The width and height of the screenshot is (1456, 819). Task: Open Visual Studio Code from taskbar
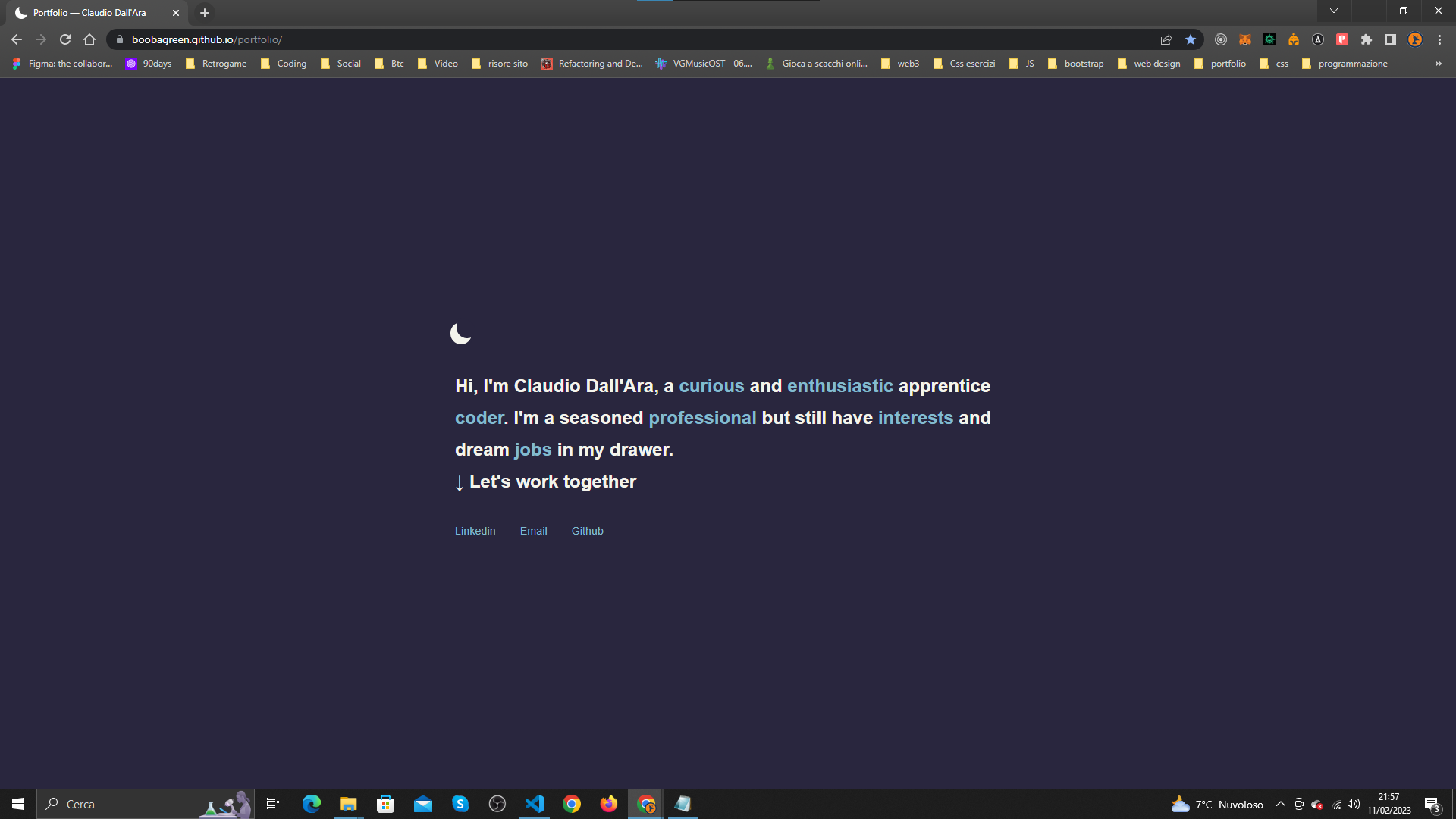pos(535,804)
